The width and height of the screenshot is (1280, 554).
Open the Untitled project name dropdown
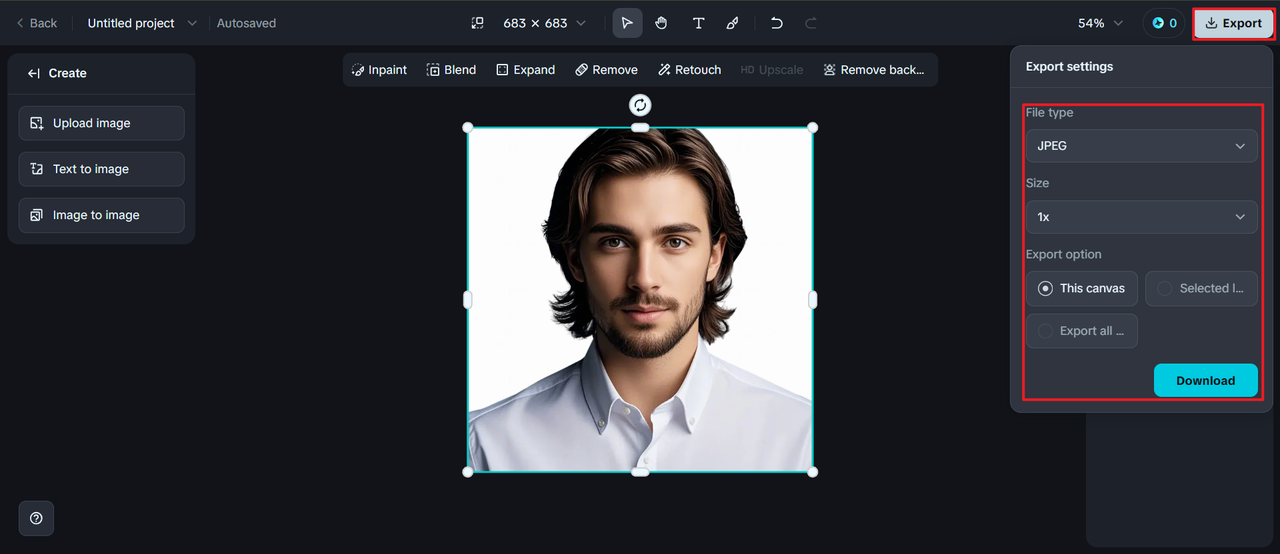pos(142,23)
